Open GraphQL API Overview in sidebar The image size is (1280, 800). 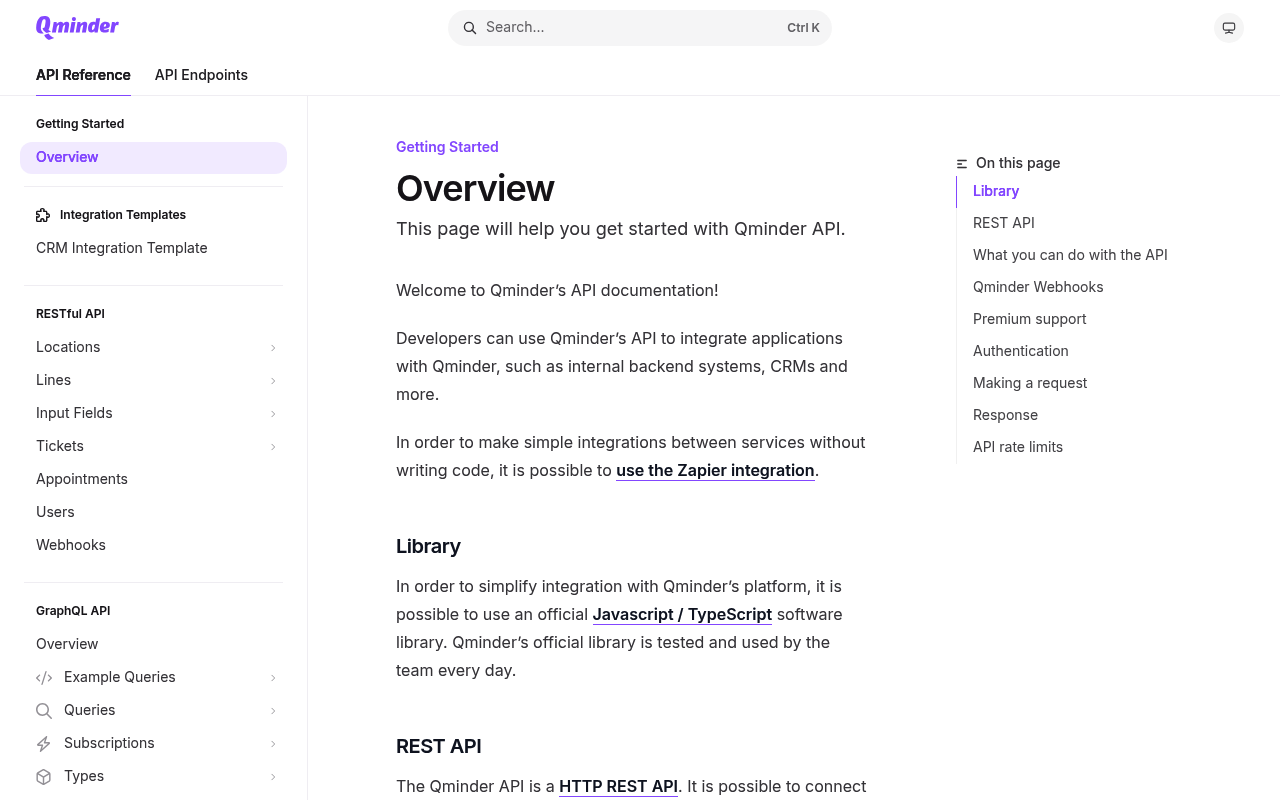point(153,644)
